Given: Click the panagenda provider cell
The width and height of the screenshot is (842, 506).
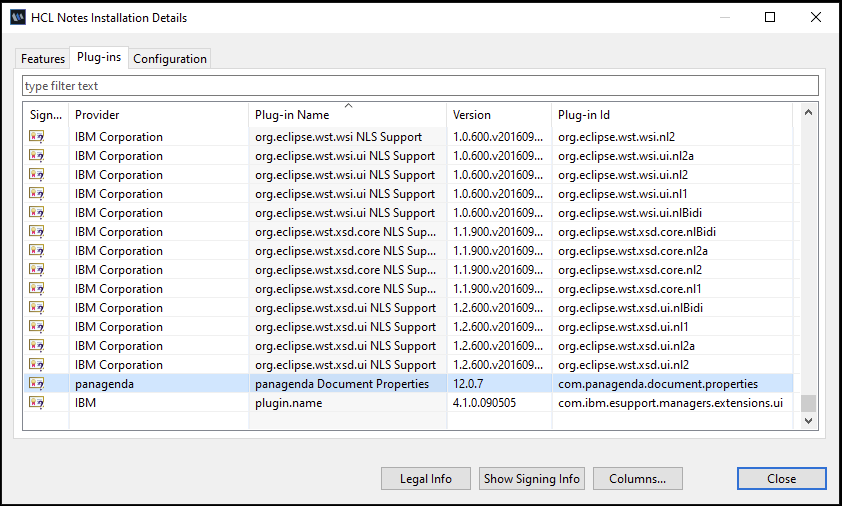Looking at the screenshot, I should [x=104, y=384].
